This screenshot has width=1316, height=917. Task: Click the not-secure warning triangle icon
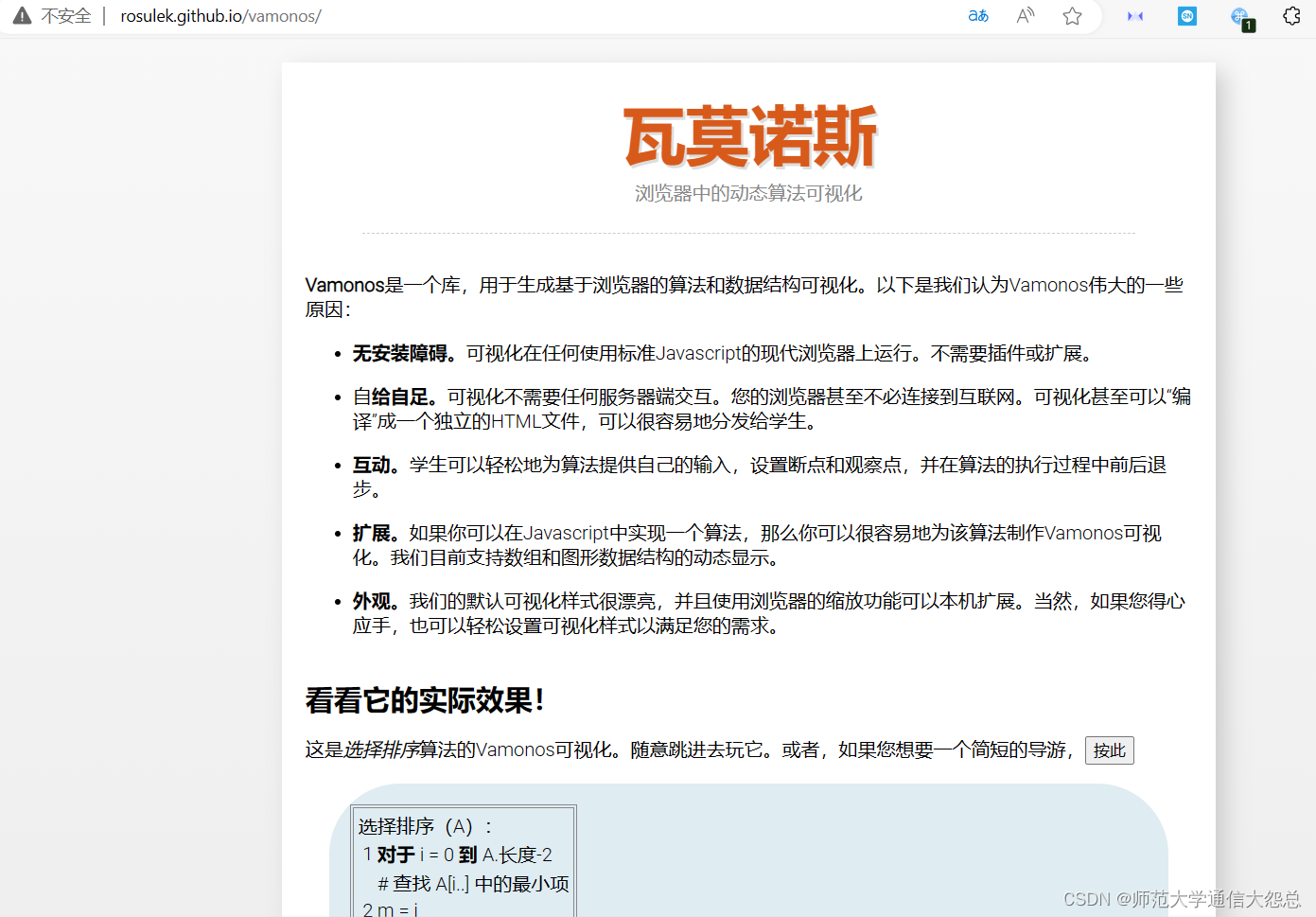pyautogui.click(x=22, y=15)
